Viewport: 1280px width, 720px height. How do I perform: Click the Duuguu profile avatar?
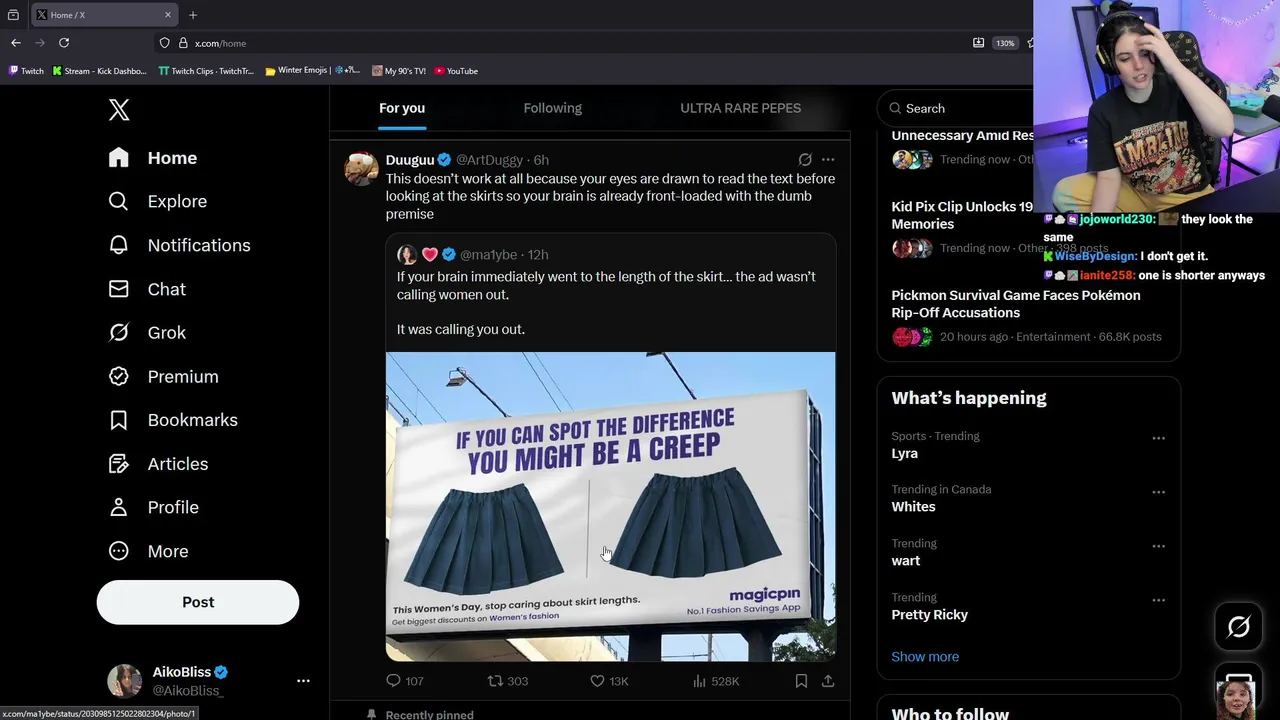click(x=361, y=168)
